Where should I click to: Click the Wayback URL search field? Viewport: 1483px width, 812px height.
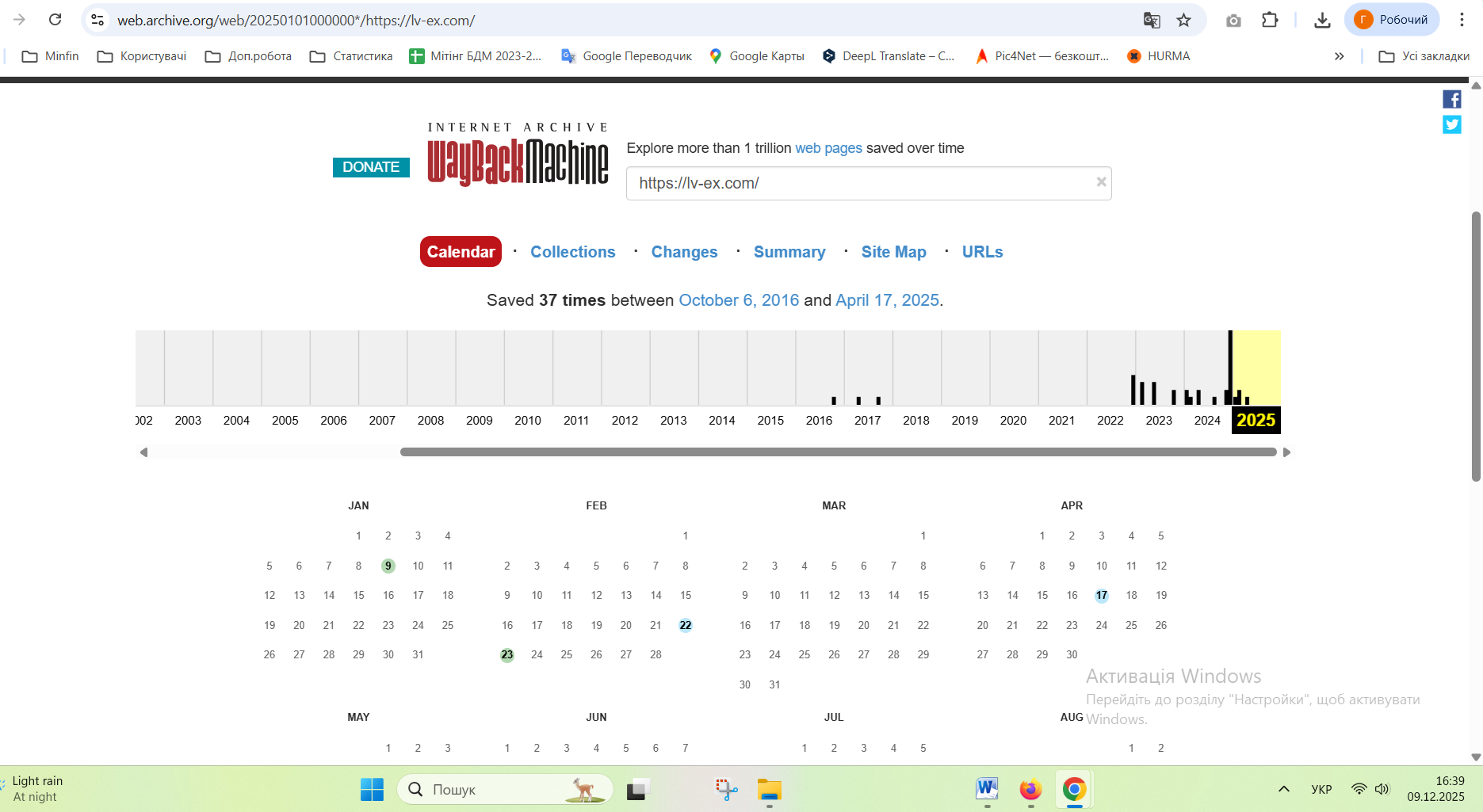coord(869,183)
